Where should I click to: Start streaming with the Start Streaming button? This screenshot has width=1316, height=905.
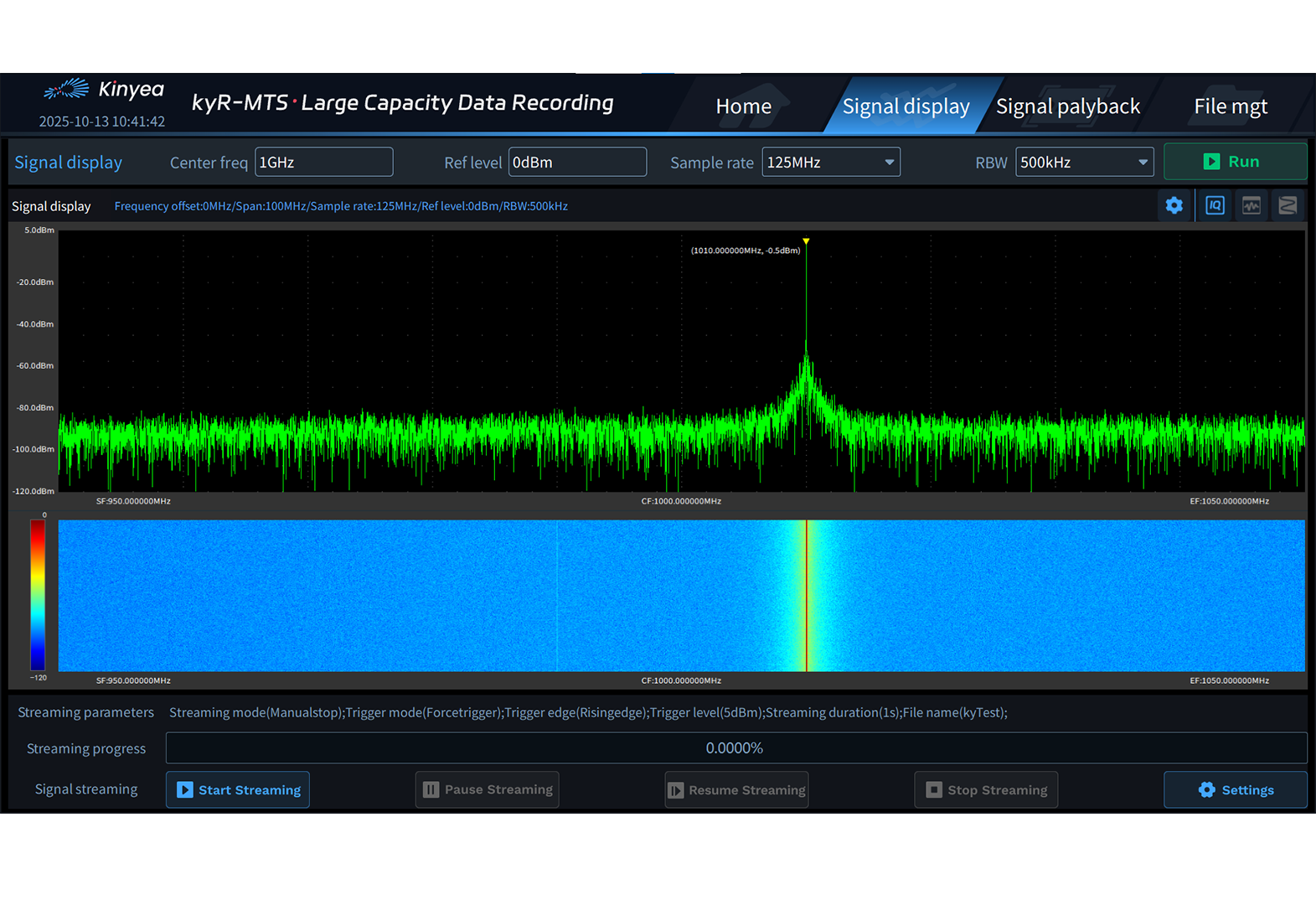tap(238, 789)
